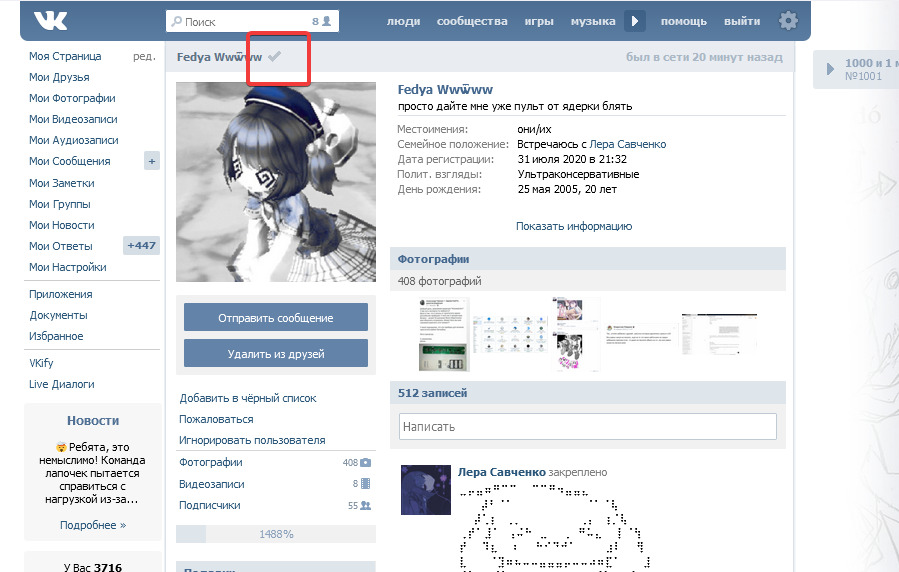Viewport: 899px width, 572px height.
Task: Click the pinned post author's avatar
Action: pos(426,490)
